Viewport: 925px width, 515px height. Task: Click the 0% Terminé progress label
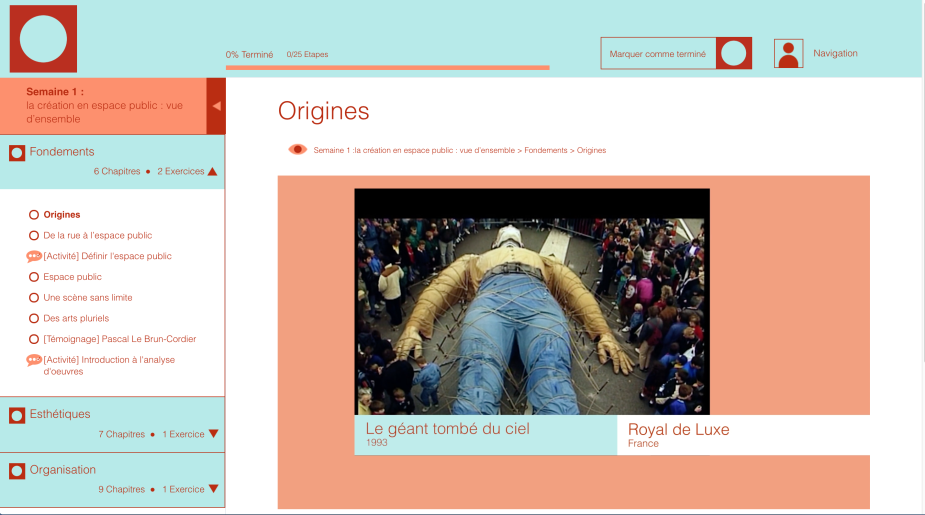click(249, 54)
